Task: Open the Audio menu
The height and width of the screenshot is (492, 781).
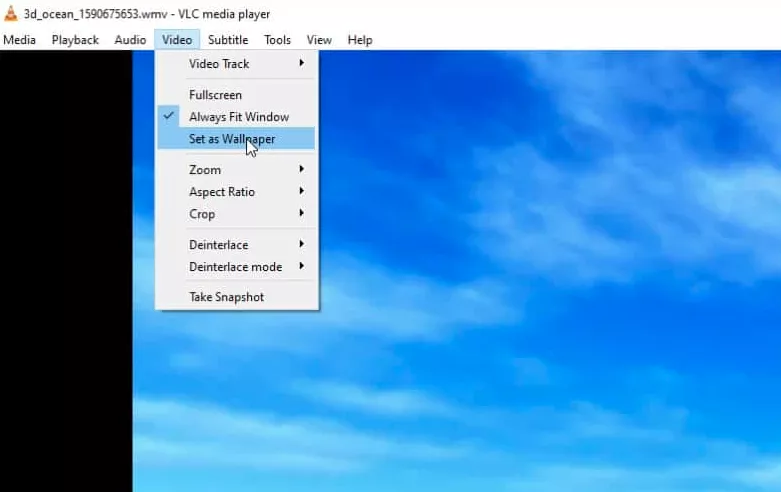Action: [x=130, y=40]
